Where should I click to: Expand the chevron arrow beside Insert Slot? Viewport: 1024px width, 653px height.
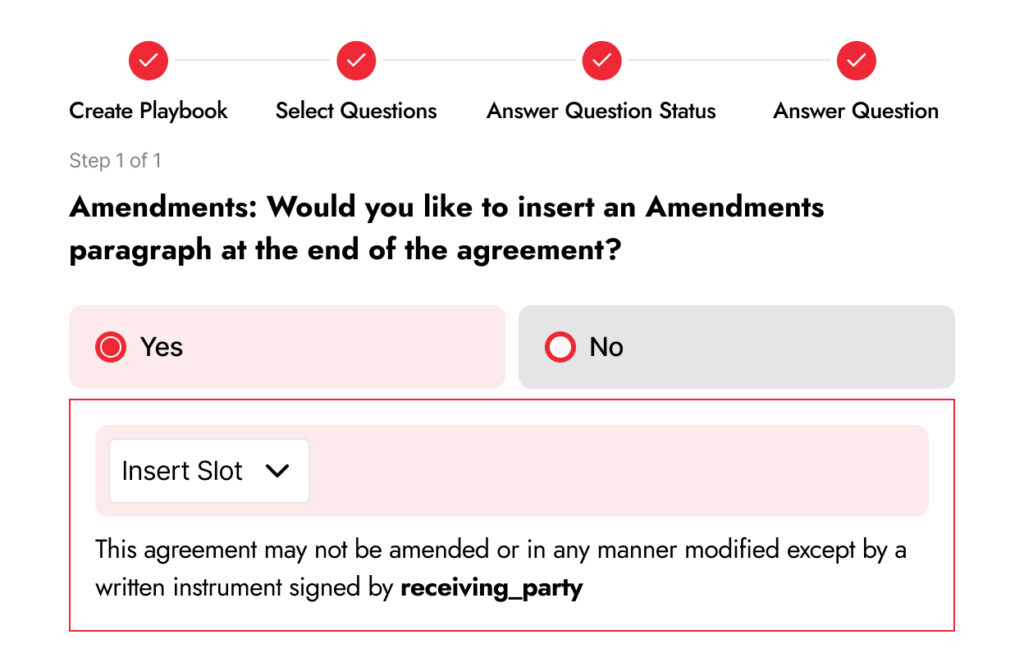277,471
